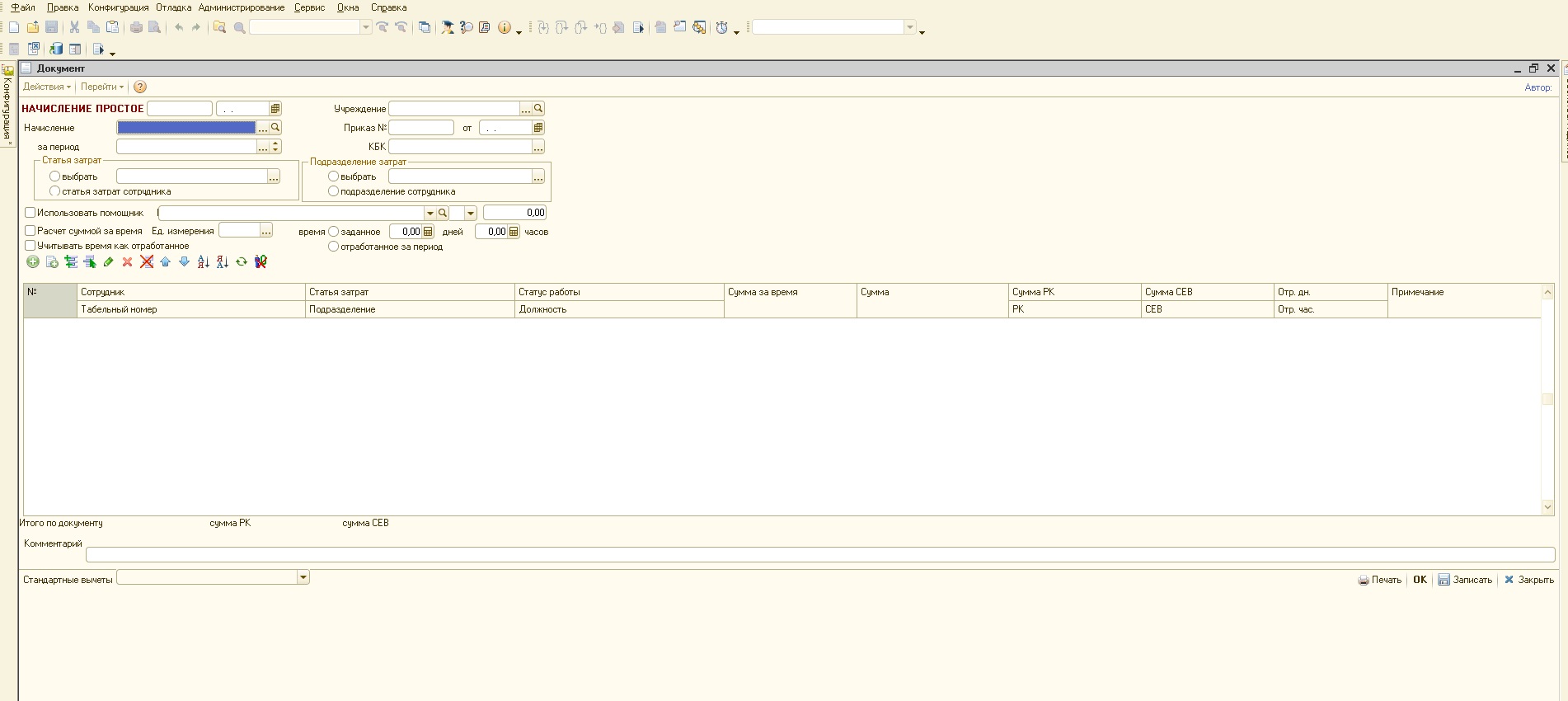
Task: Open the small dropdown next to the helper search
Action: (471, 213)
